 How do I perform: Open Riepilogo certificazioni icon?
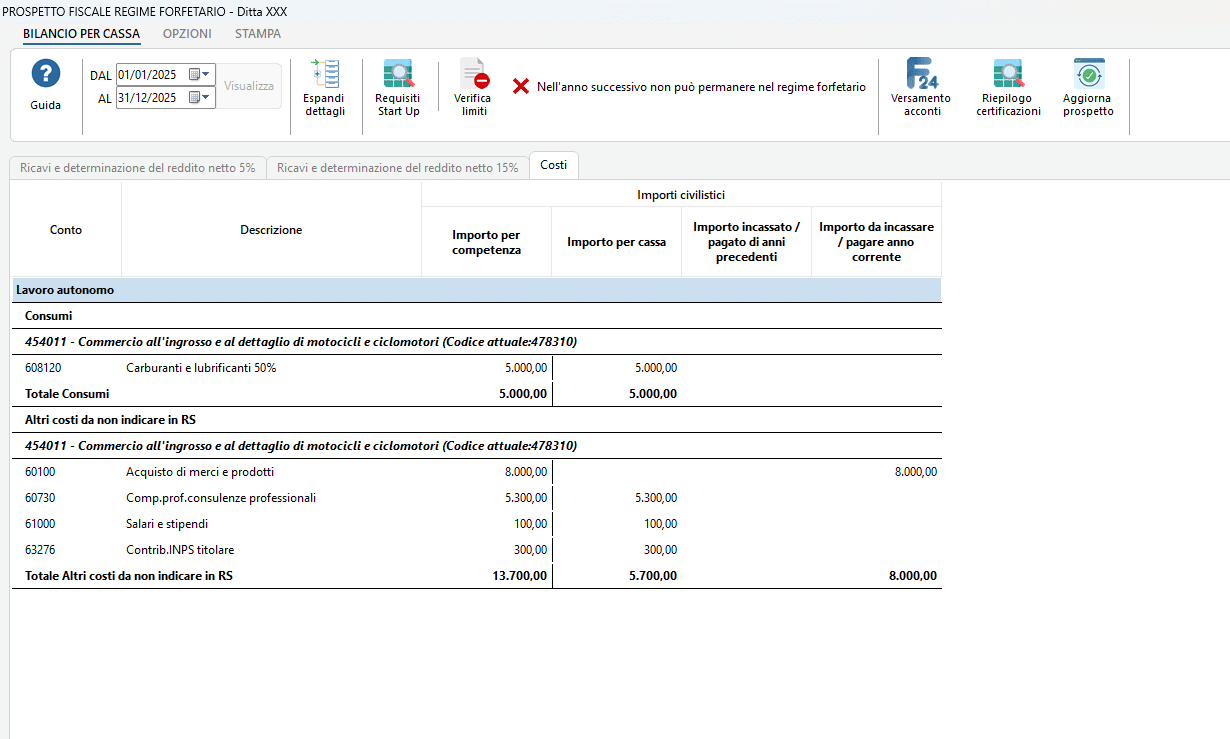coord(1008,75)
